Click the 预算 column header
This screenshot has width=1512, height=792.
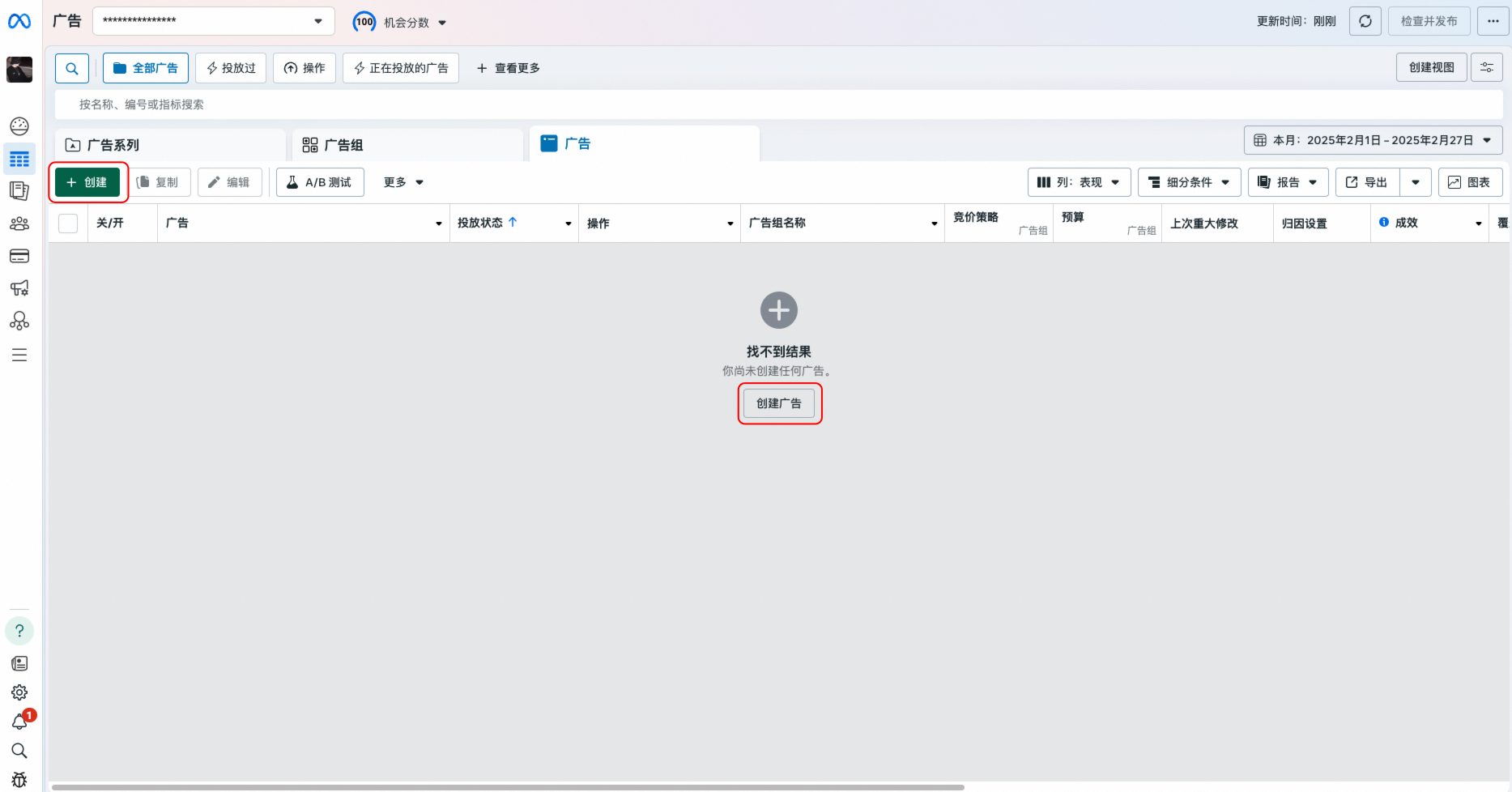pyautogui.click(x=1073, y=217)
